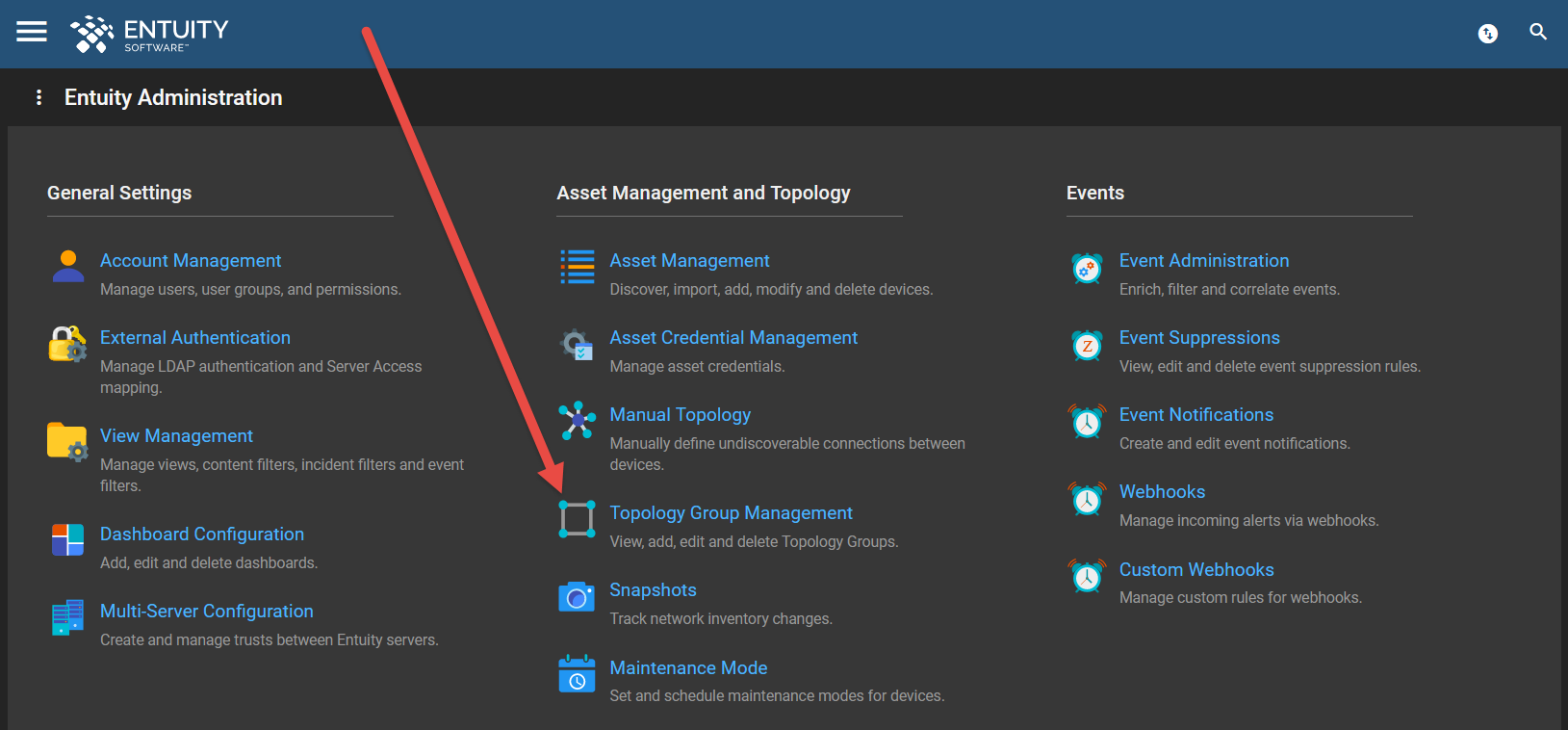Open the Manual Topology link
1568x730 pixels.
click(681, 415)
